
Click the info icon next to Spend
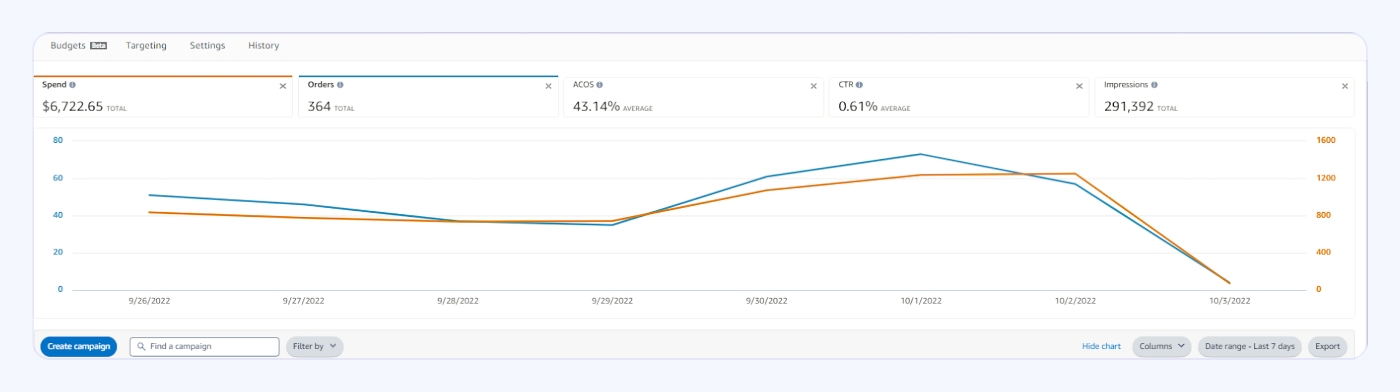72,85
